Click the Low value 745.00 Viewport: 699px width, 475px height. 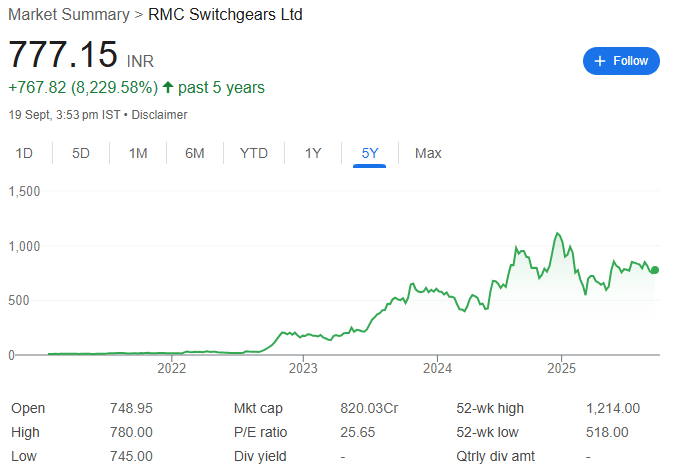click(x=131, y=456)
